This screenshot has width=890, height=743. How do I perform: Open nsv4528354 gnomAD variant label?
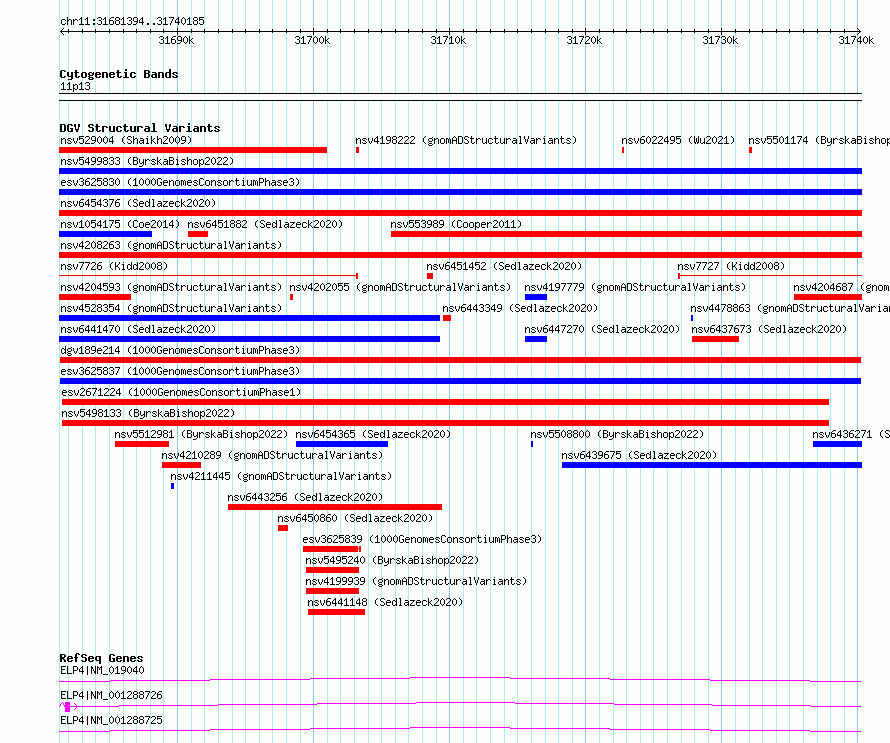coord(171,308)
